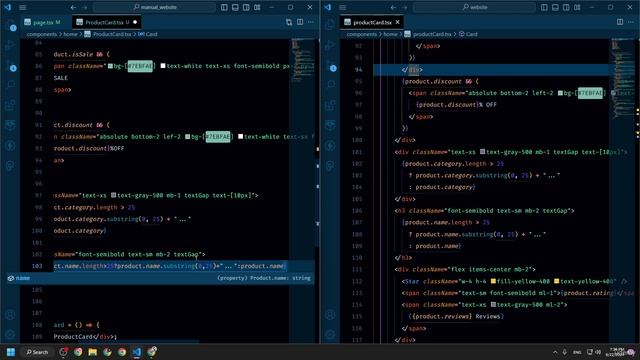Expand 'home' breadcrumb in manual_website window
The height and width of the screenshot is (360, 640).
(70, 34)
